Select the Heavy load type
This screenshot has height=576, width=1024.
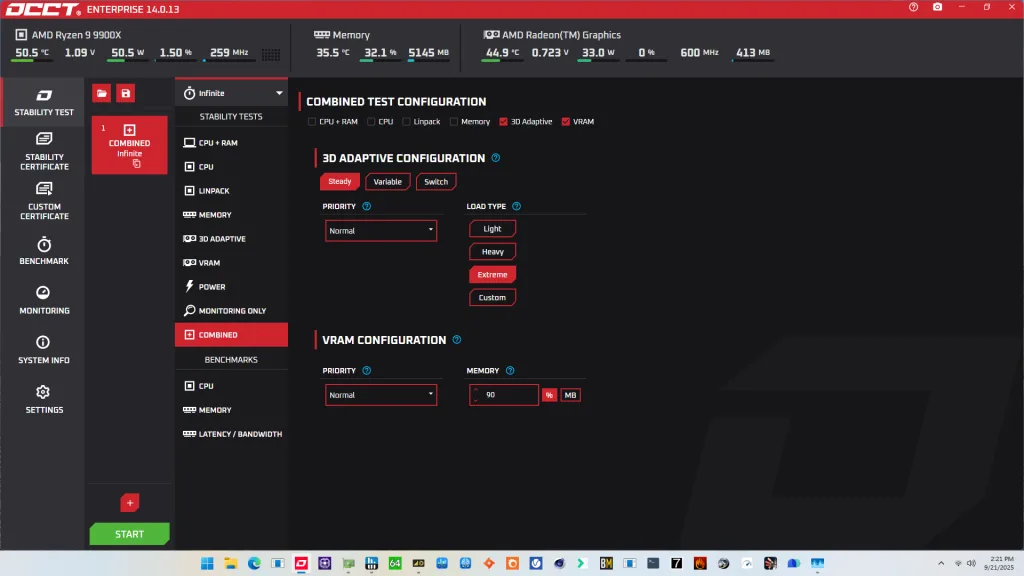[x=492, y=251]
